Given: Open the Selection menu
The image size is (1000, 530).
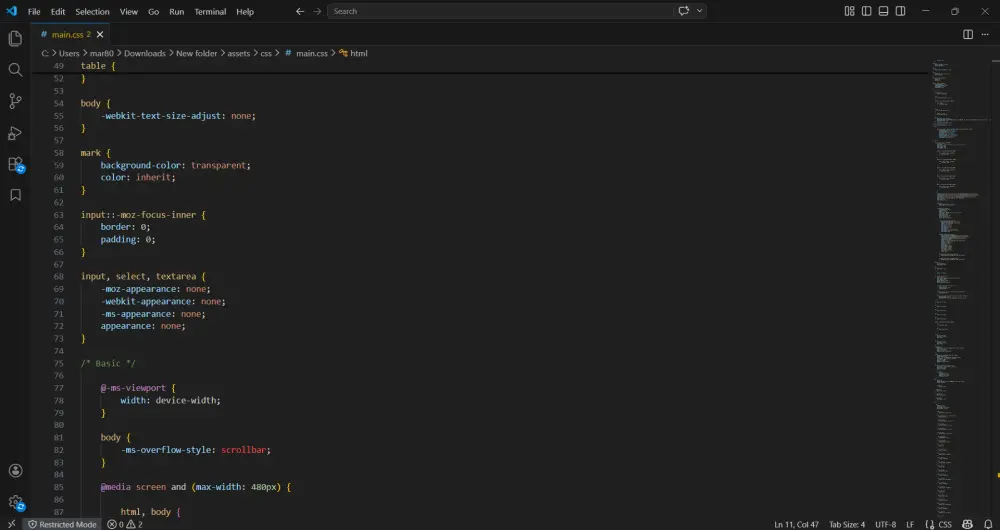Looking at the screenshot, I should tap(92, 11).
